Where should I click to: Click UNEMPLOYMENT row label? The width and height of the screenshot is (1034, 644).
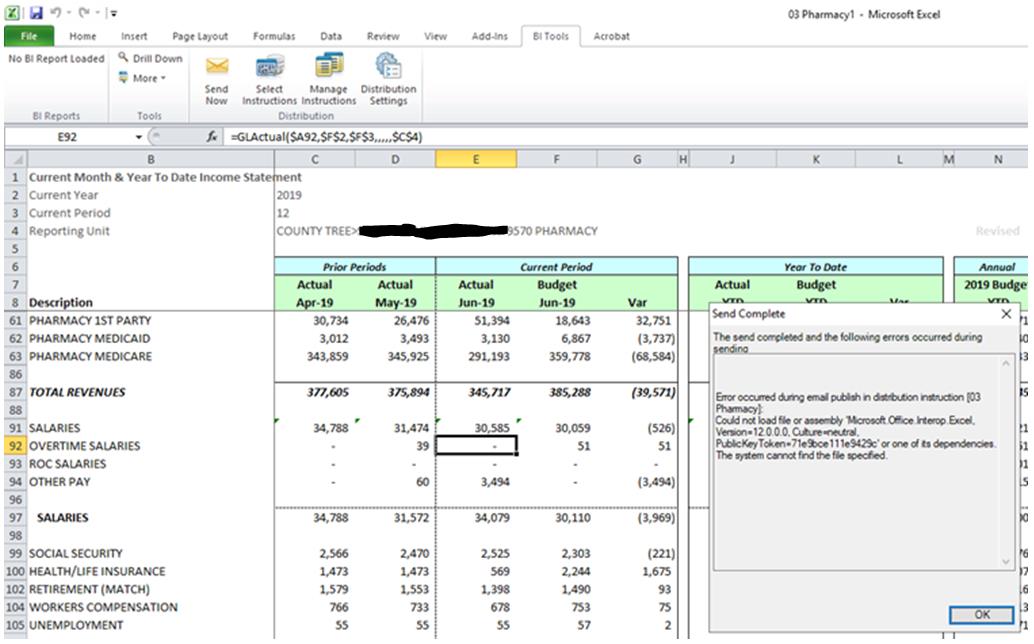(x=76, y=625)
